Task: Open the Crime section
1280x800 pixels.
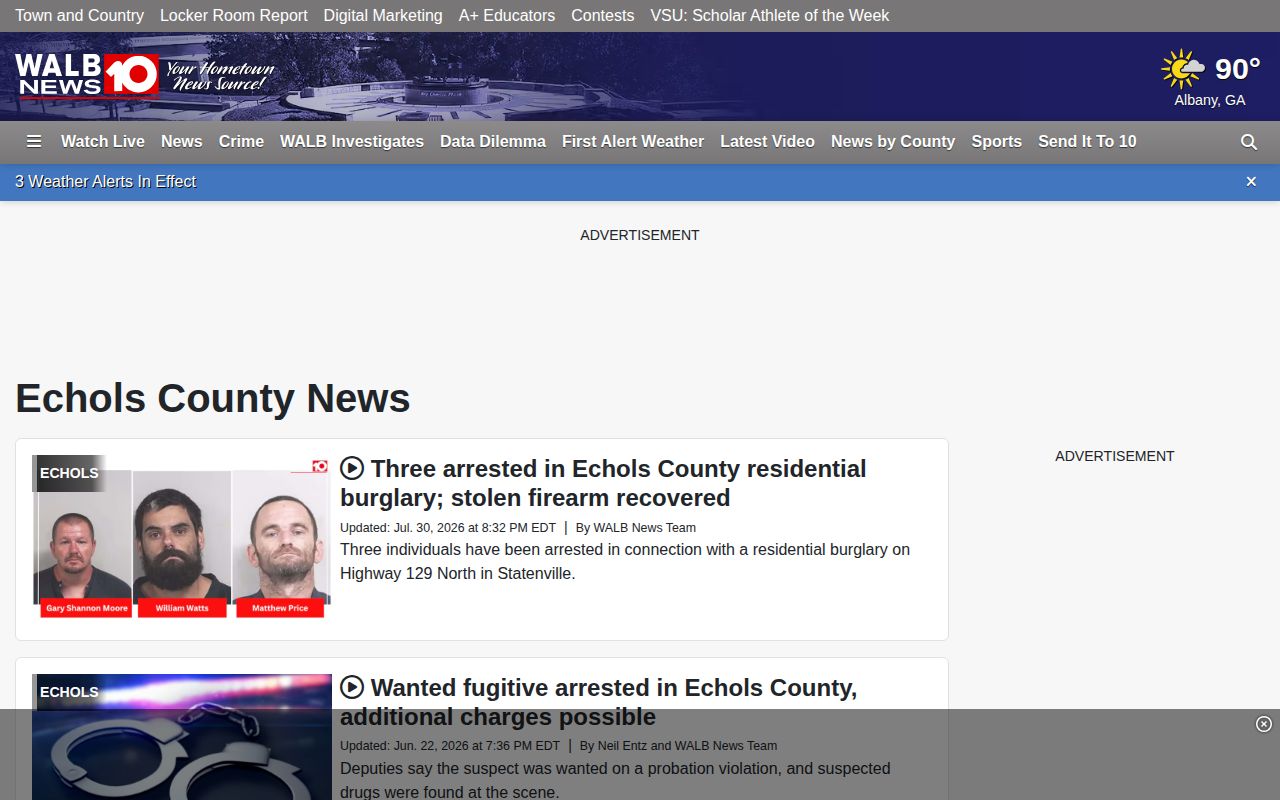Action: tap(241, 142)
